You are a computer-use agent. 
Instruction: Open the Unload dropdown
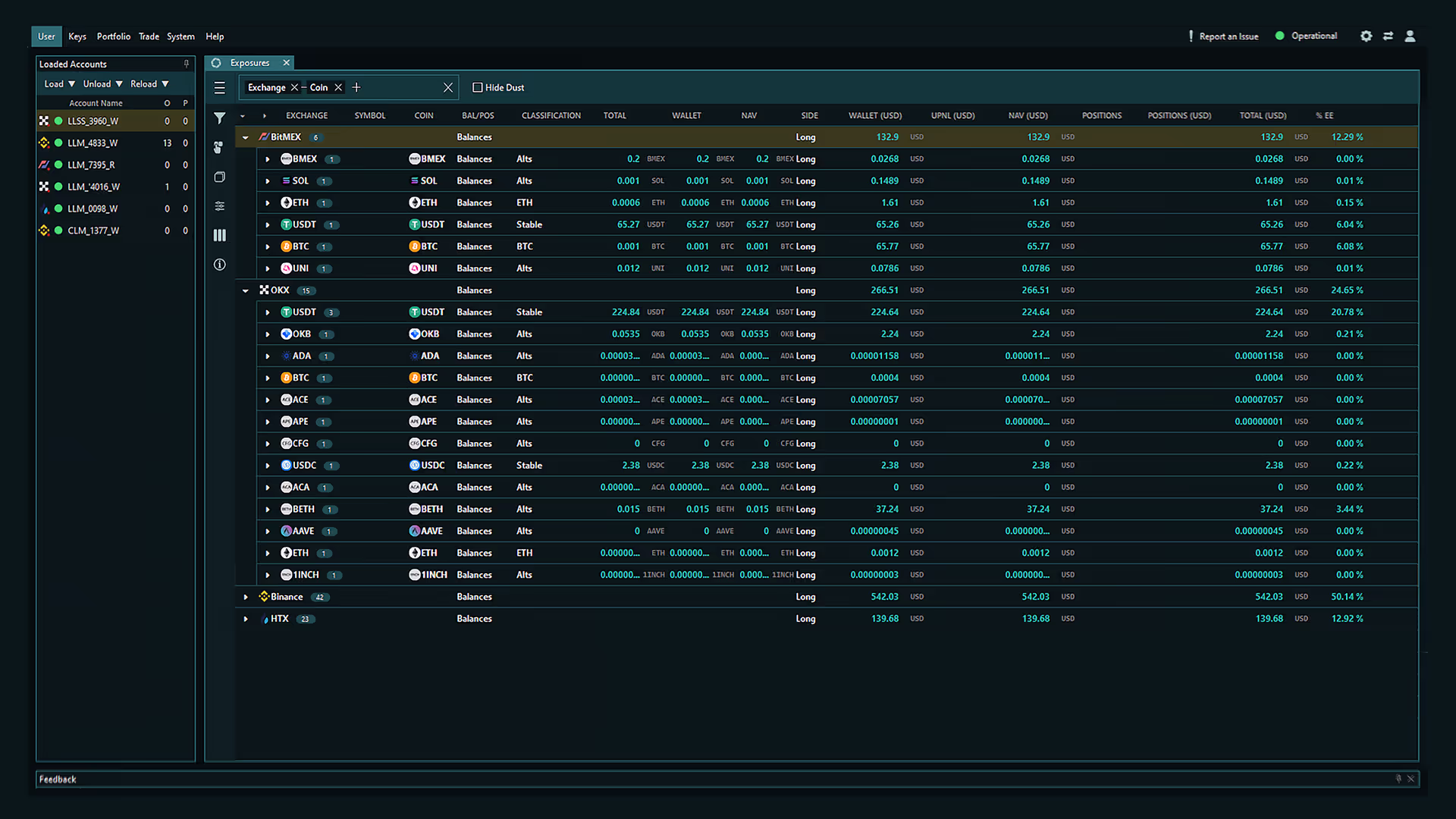102,84
